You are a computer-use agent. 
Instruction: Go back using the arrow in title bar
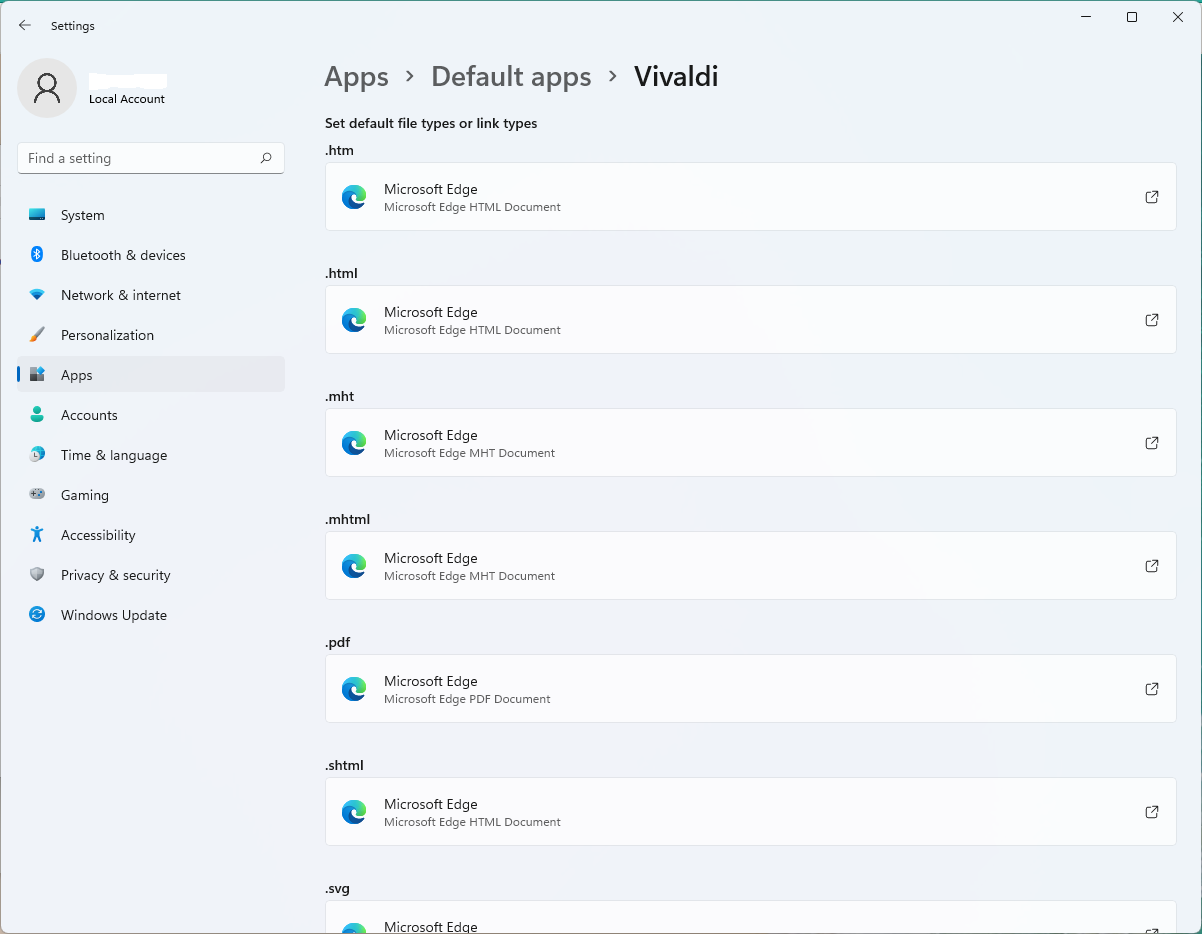(25, 25)
